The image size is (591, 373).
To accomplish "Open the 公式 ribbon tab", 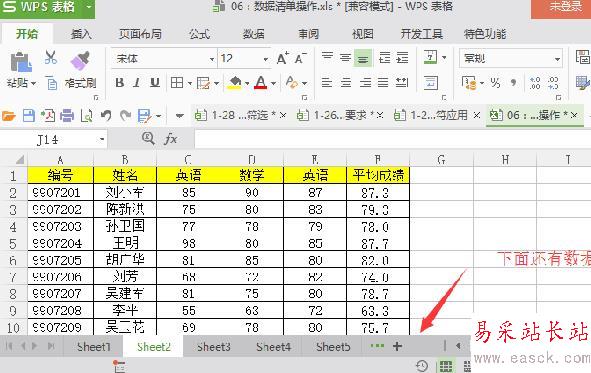I will [199, 34].
